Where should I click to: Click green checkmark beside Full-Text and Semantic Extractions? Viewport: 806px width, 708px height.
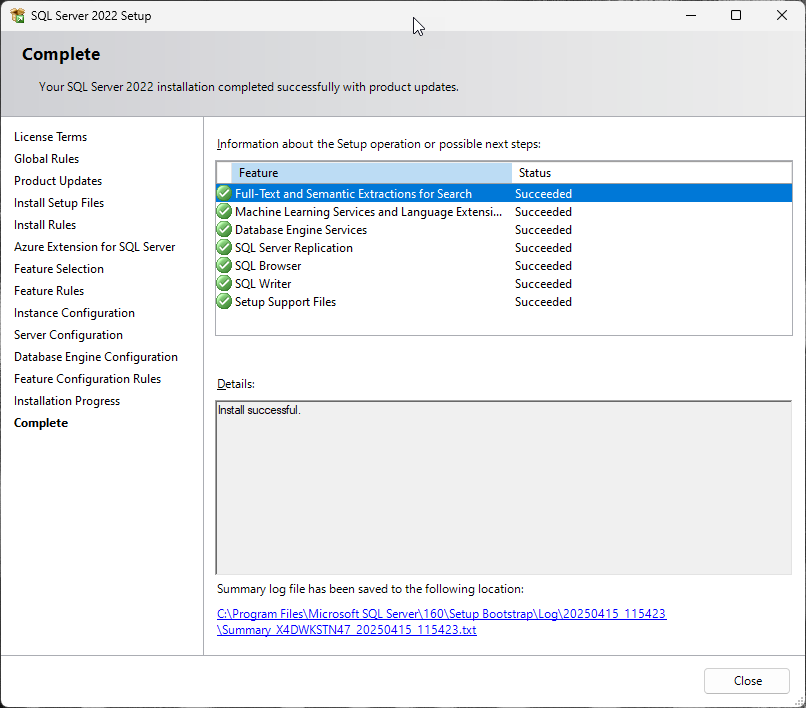tap(224, 194)
